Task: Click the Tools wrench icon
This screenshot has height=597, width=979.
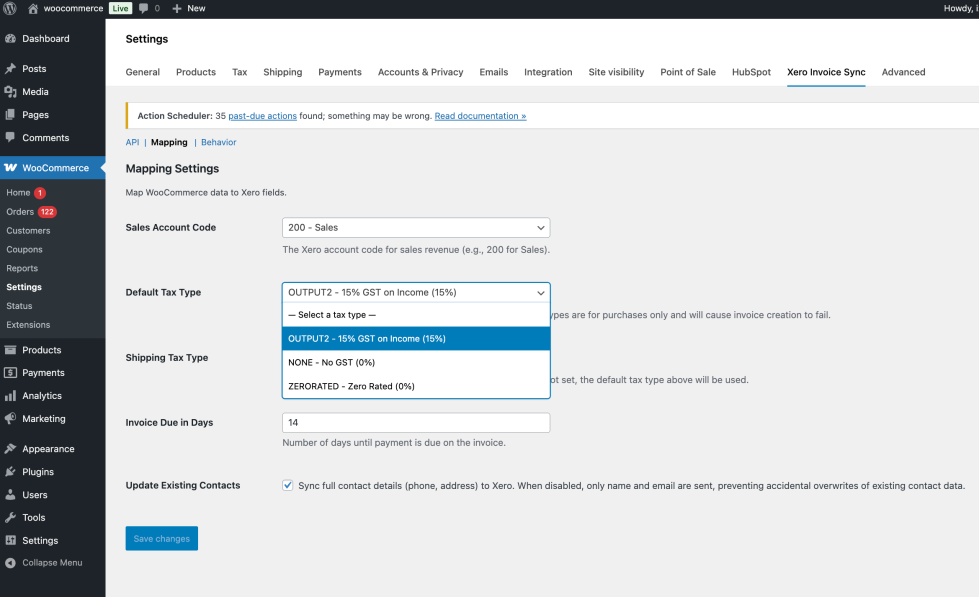Action: click(10, 518)
